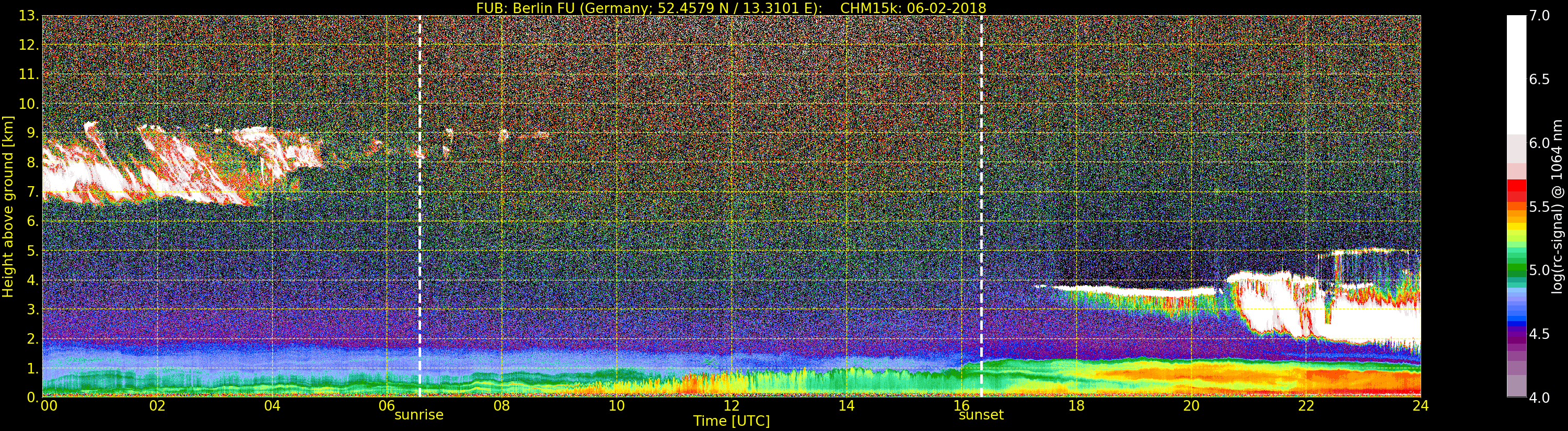
Task: Click the '8.' height tick label
Action: [x=32, y=163]
